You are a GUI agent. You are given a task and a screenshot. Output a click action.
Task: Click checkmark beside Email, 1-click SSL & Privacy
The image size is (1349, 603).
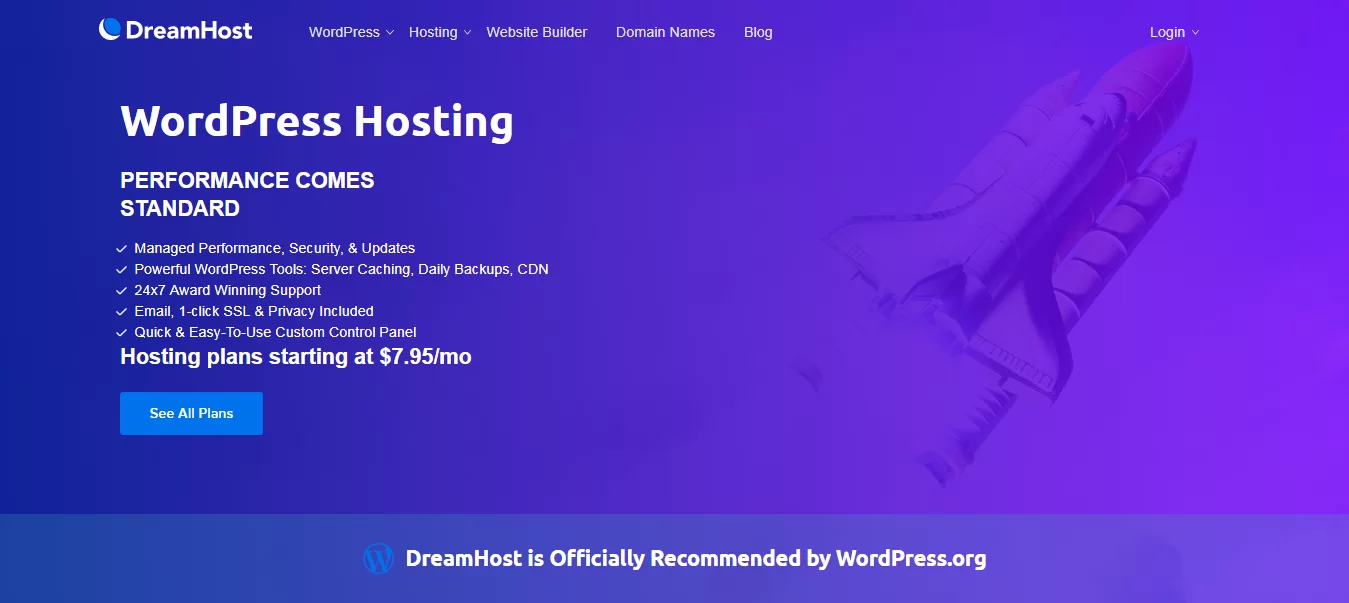point(122,311)
